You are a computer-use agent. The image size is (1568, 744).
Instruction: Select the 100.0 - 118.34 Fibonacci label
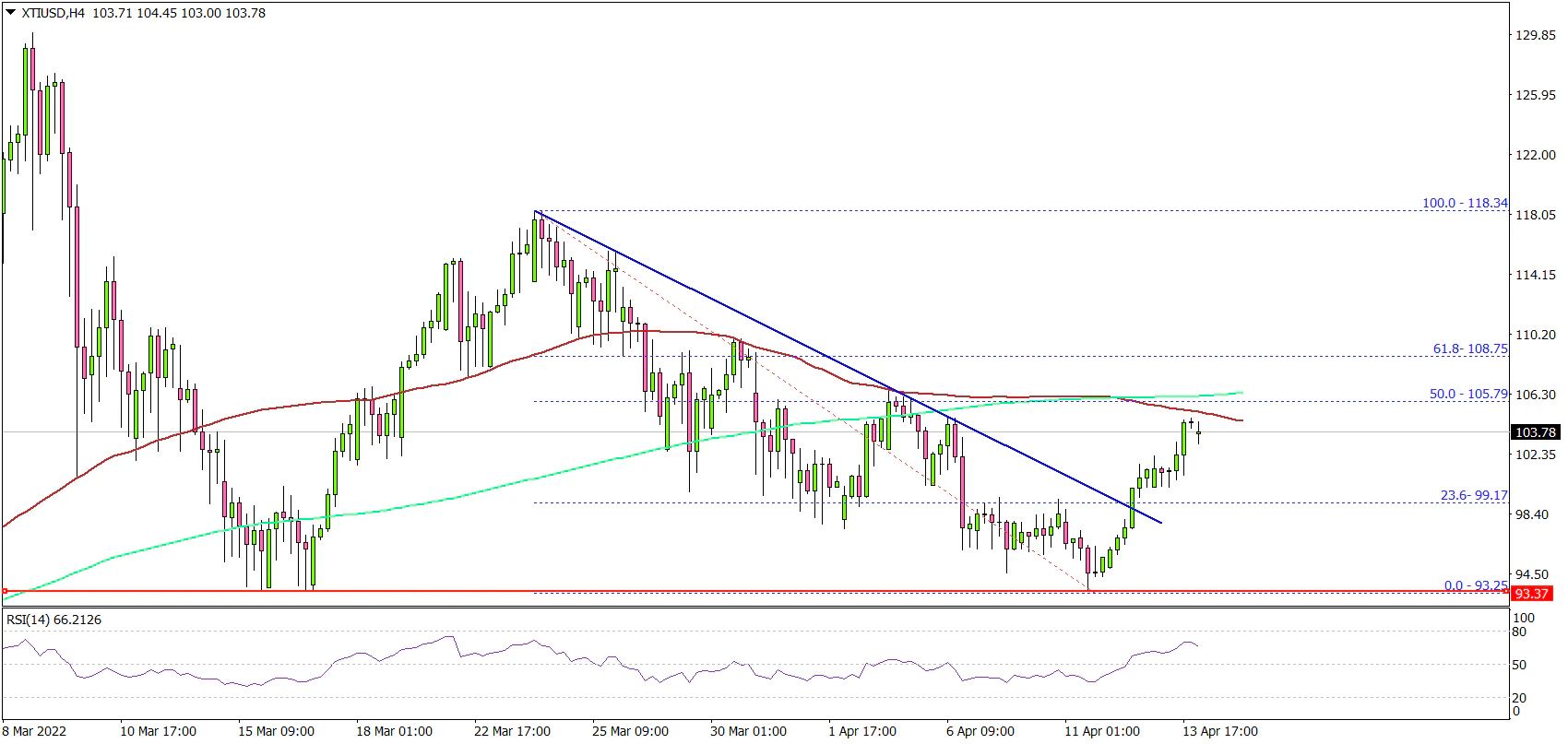(1464, 203)
